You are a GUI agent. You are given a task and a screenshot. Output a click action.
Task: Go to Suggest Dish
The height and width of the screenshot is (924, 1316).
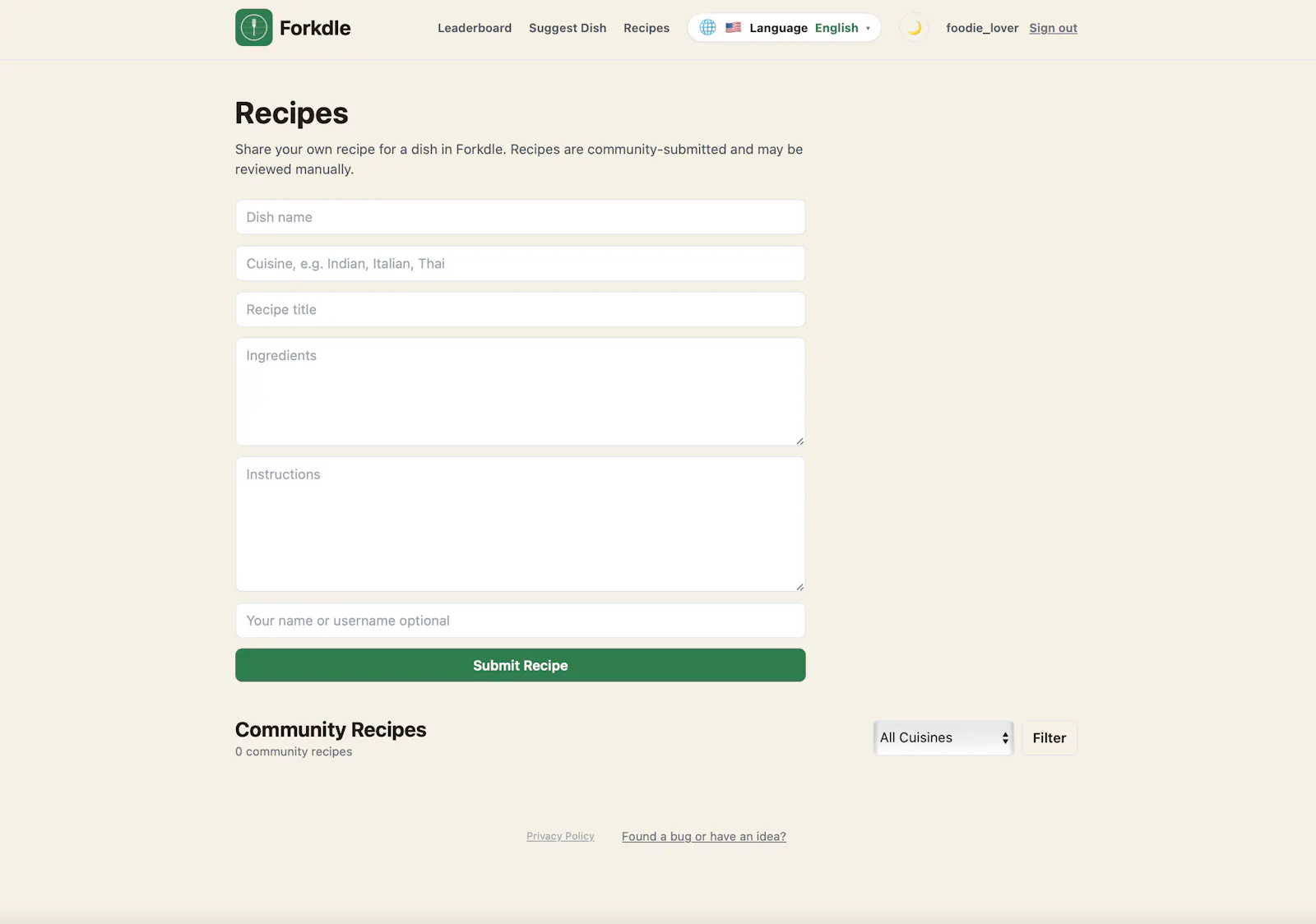coord(568,28)
